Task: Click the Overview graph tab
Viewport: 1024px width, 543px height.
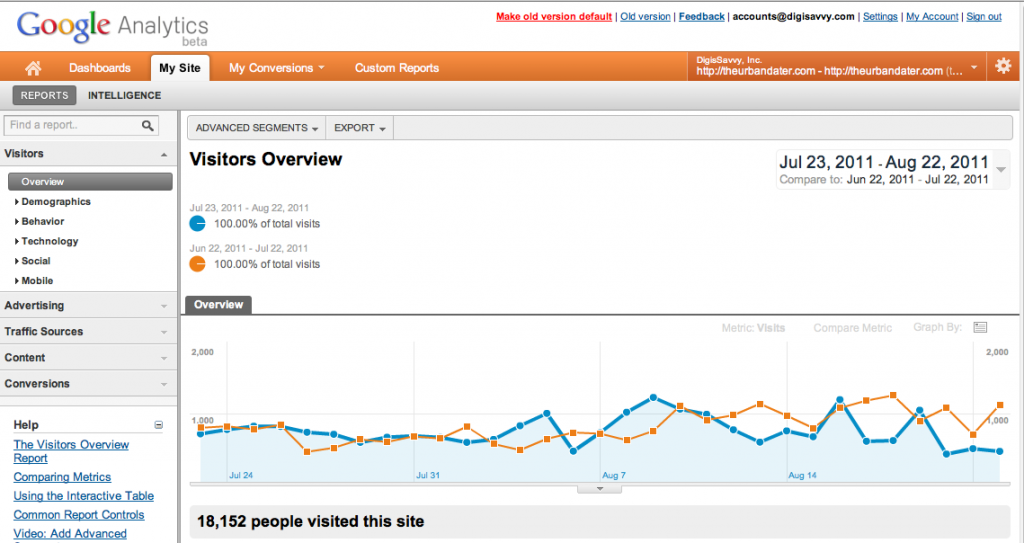Action: pos(218,304)
